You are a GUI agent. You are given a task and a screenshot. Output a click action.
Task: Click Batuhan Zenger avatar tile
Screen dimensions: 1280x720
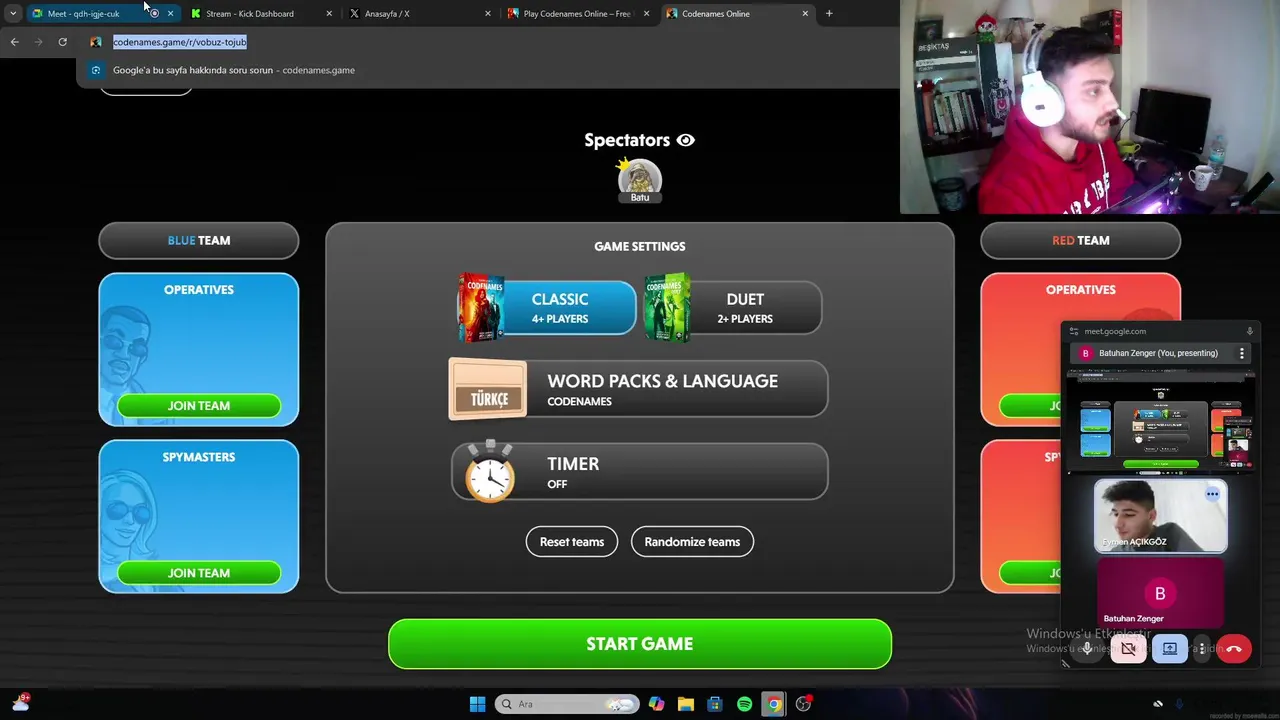(1160, 593)
